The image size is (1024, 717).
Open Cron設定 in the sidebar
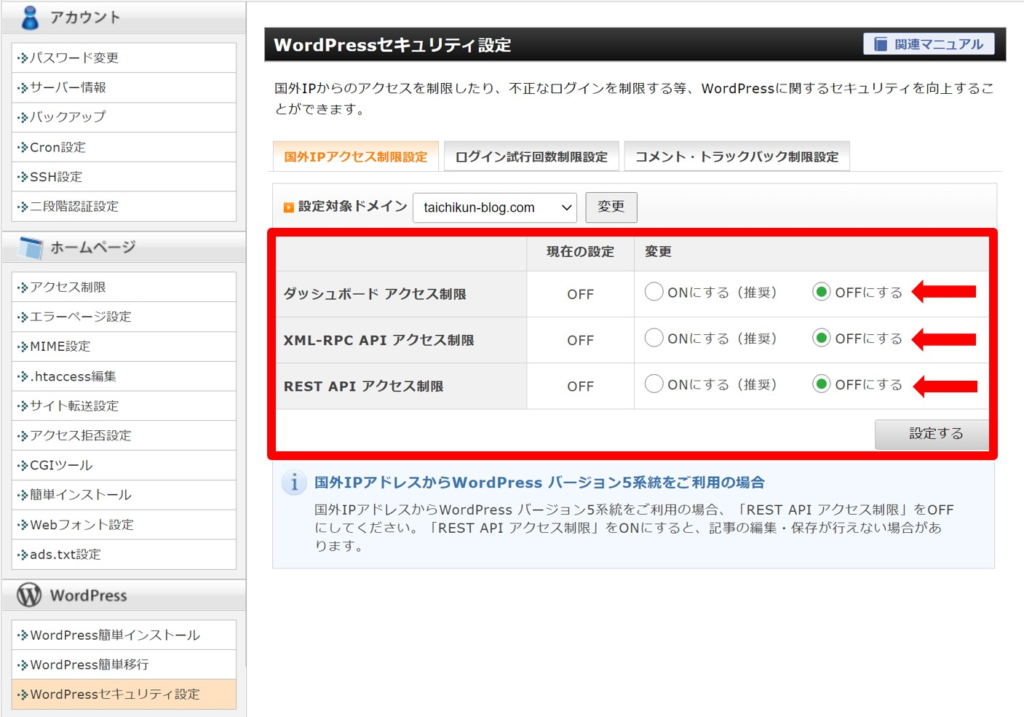pyautogui.click(x=124, y=147)
